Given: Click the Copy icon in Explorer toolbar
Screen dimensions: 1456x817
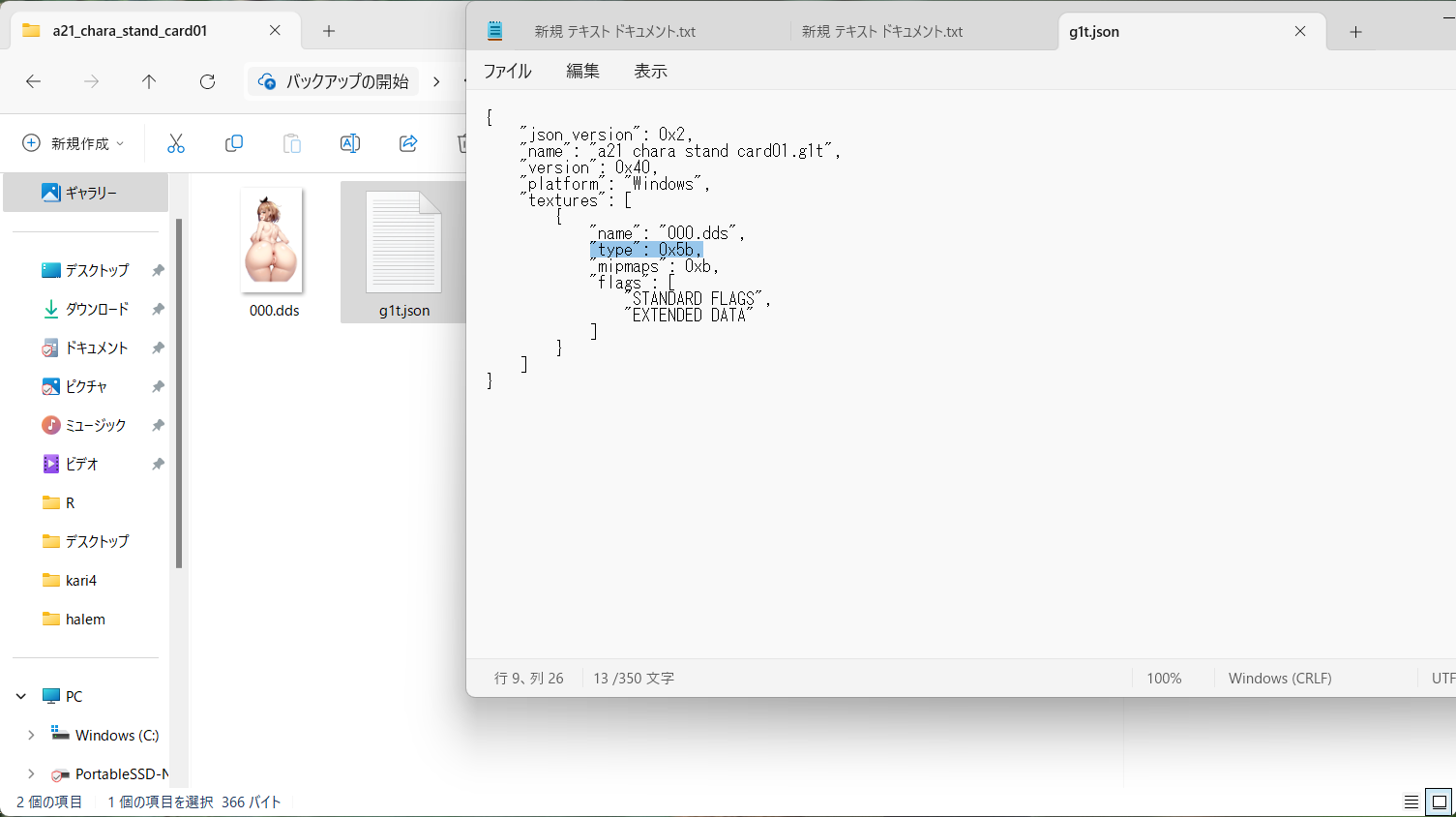Looking at the screenshot, I should (233, 143).
